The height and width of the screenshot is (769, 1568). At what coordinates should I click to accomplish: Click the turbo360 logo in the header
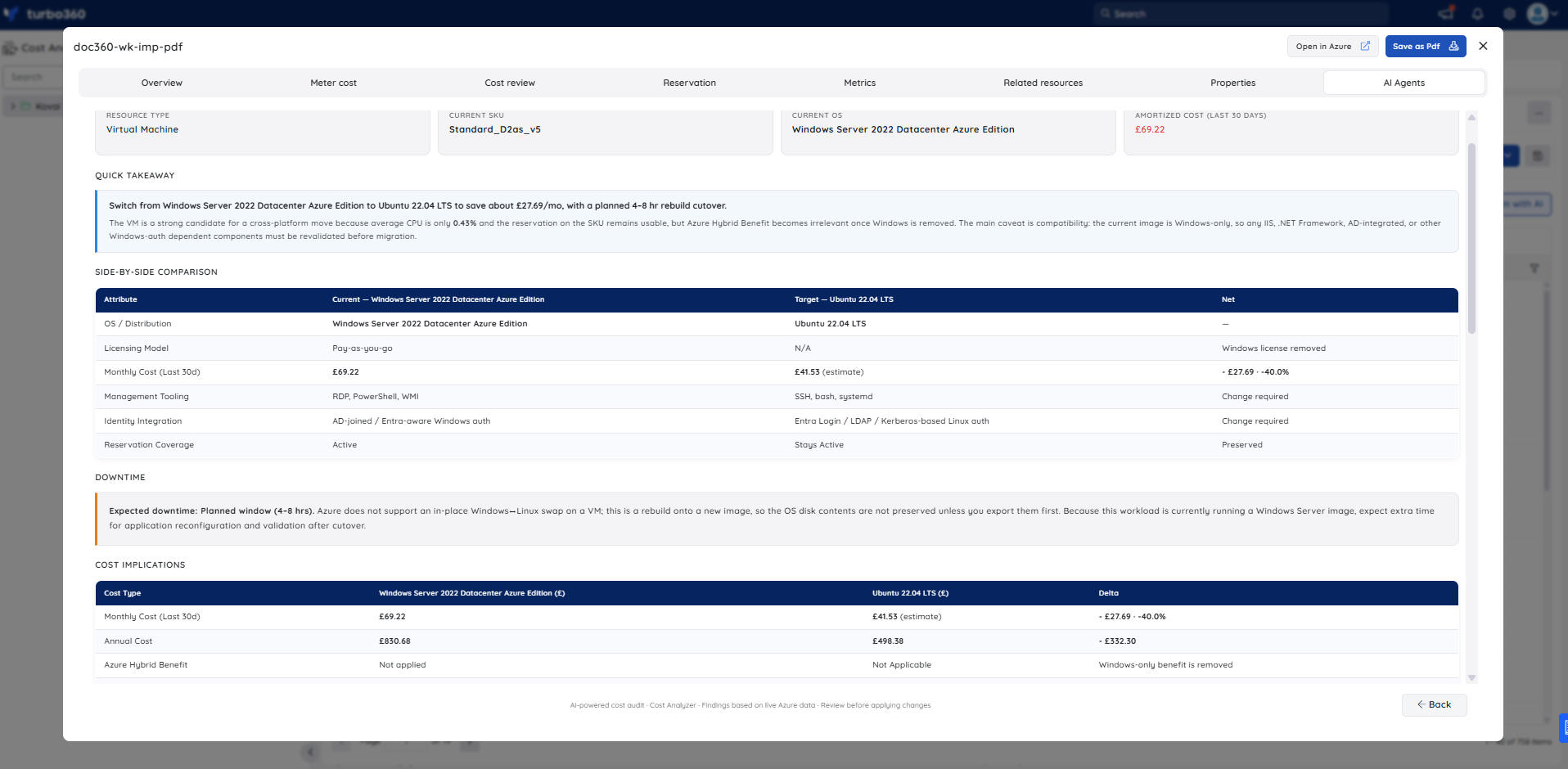tap(45, 14)
